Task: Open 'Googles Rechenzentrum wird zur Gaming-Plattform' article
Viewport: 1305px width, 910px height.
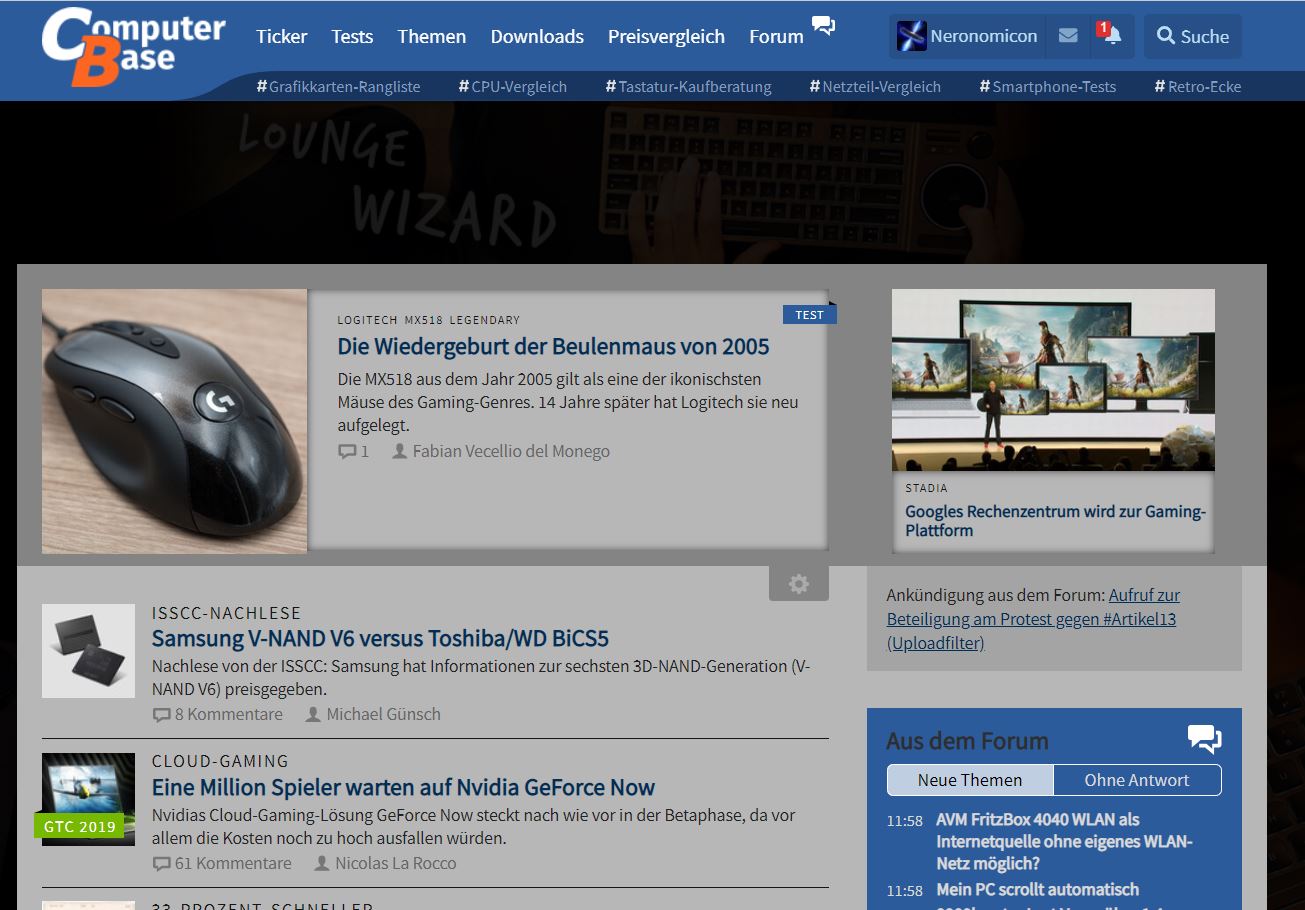Action: click(1056, 521)
